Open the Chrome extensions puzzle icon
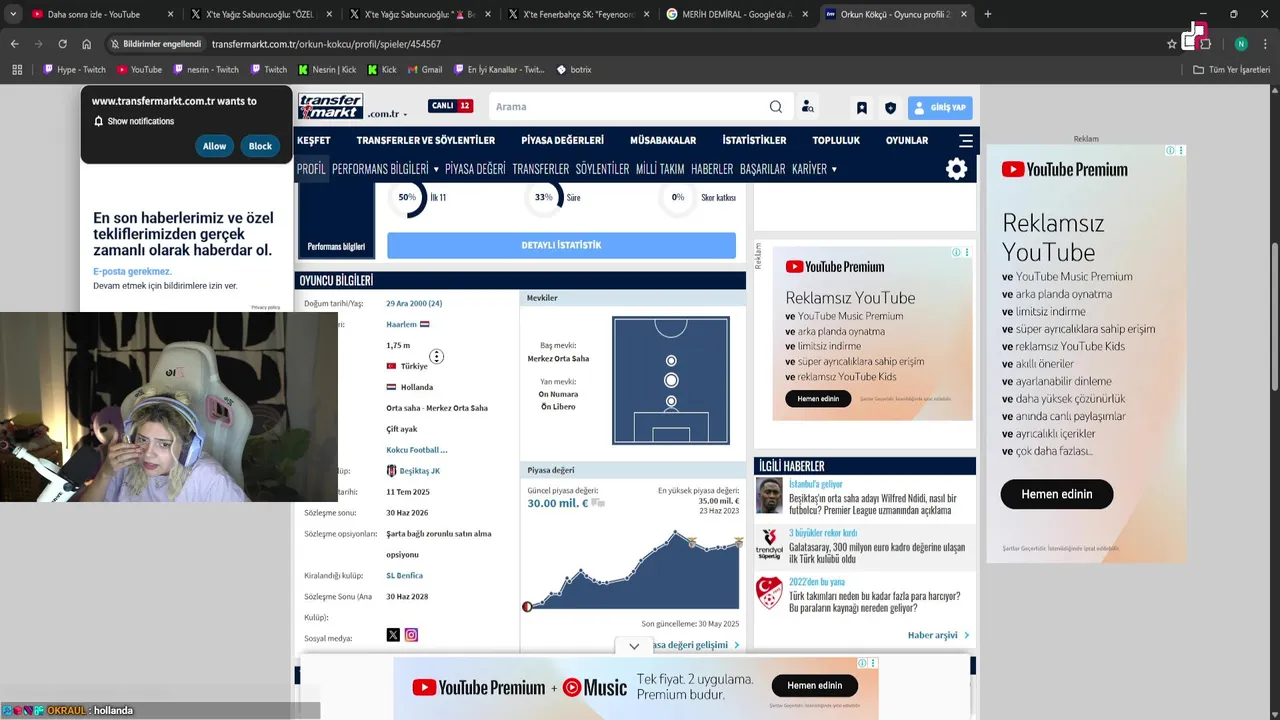This screenshot has width=1280, height=720. [1205, 44]
